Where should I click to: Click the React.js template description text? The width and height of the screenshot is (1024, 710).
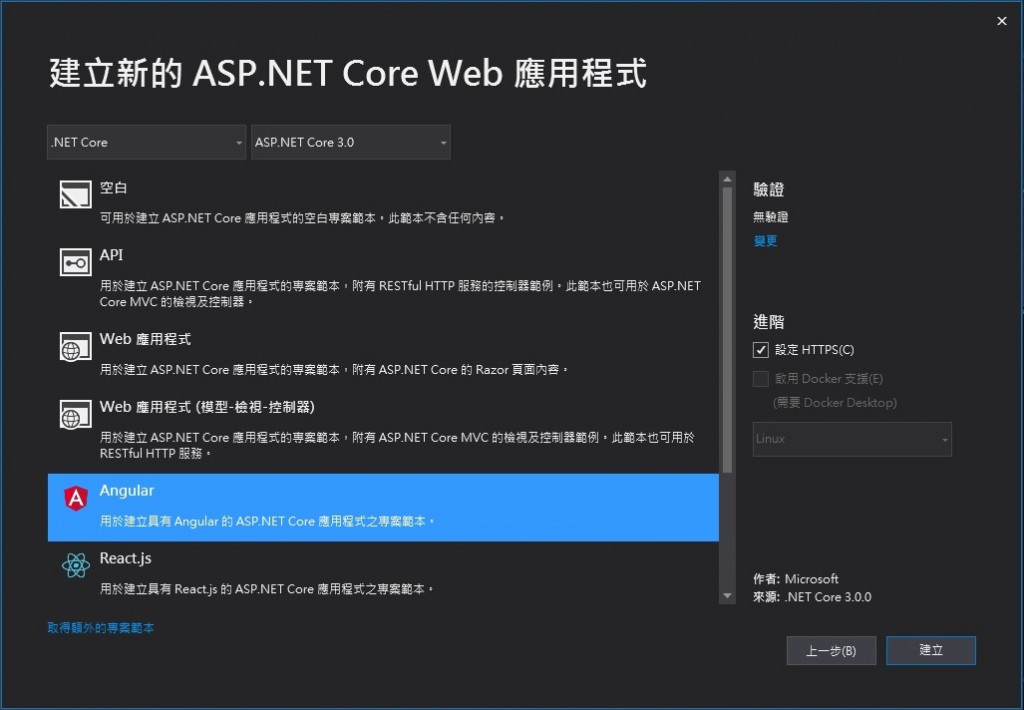tap(266, 589)
